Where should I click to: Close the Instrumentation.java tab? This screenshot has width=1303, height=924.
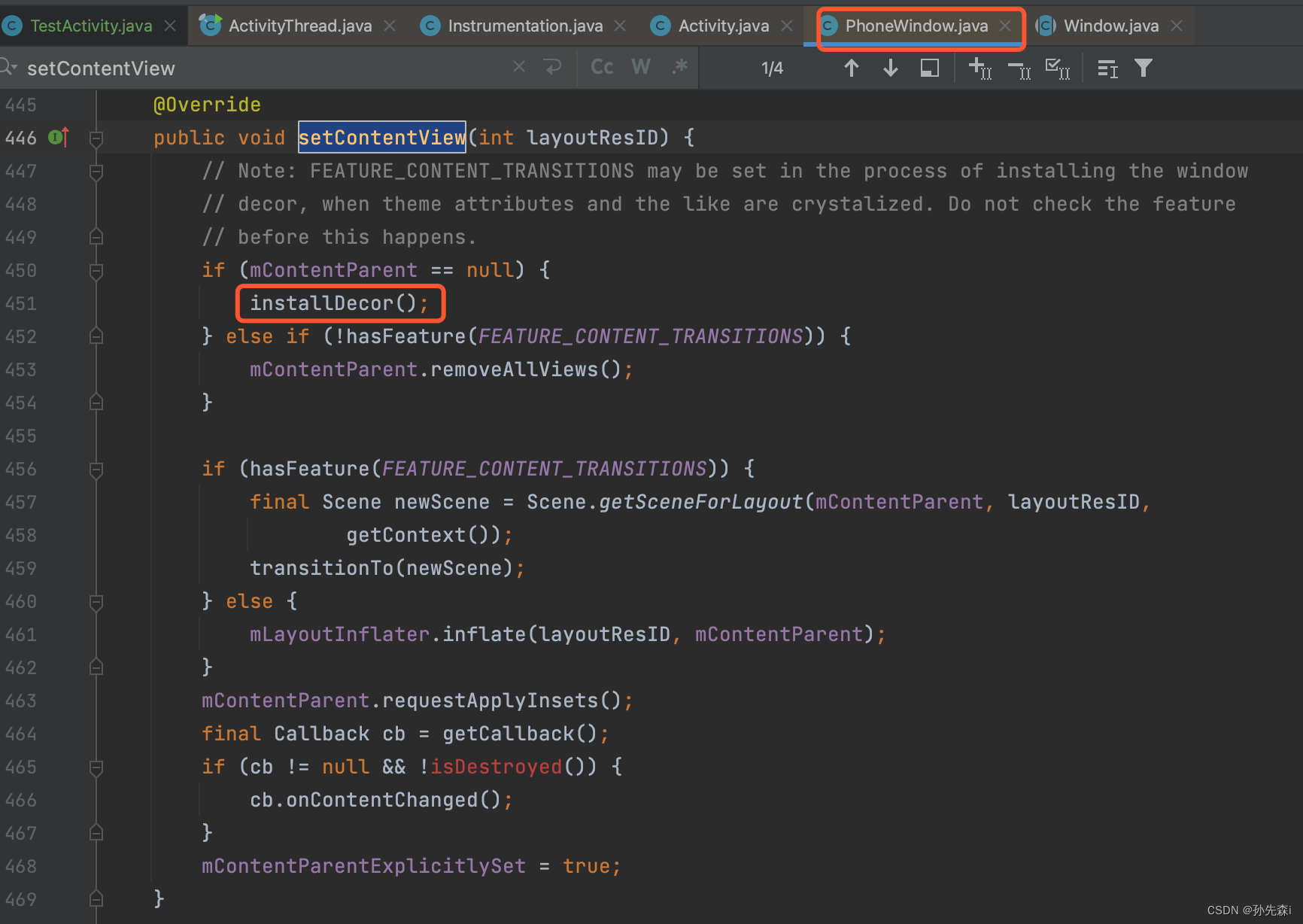coord(620,26)
